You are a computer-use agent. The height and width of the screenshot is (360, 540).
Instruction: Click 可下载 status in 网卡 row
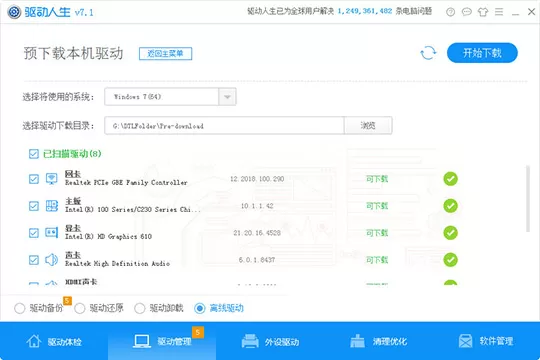click(x=377, y=179)
